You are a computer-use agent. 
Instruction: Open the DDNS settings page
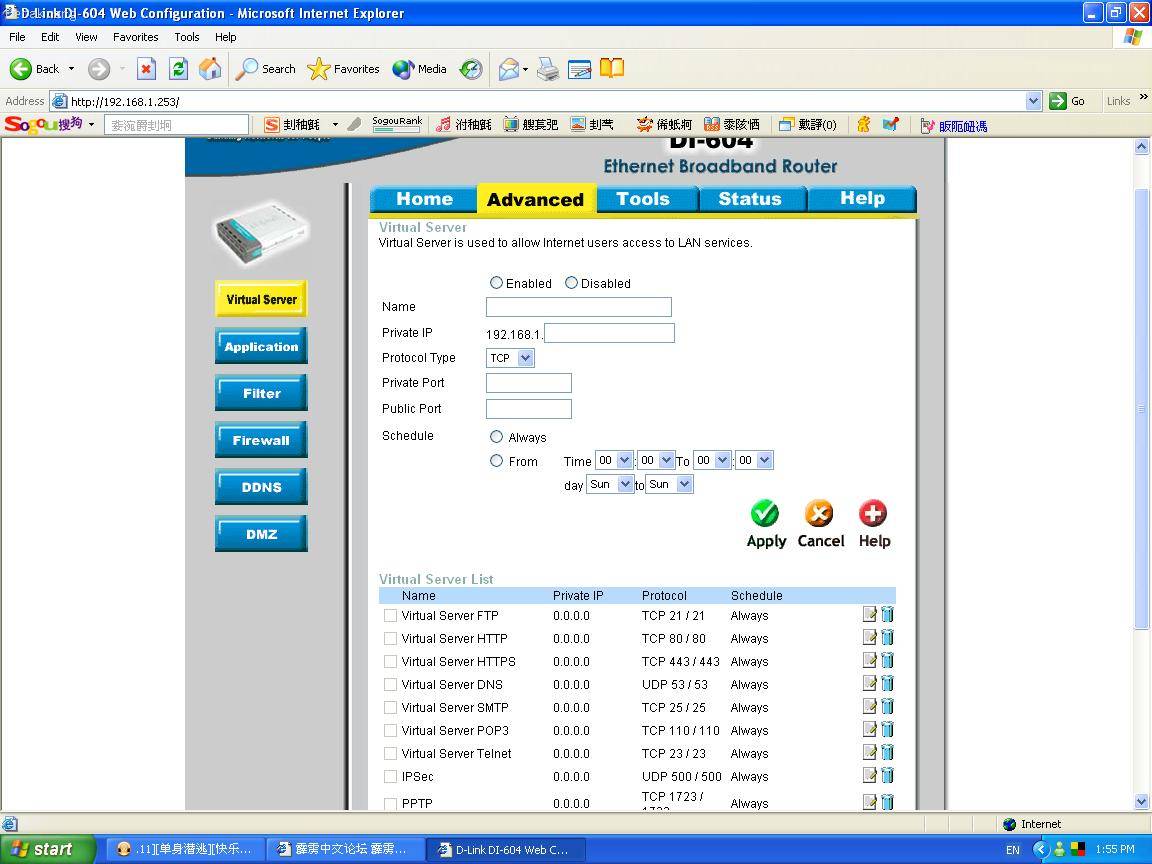coord(262,487)
